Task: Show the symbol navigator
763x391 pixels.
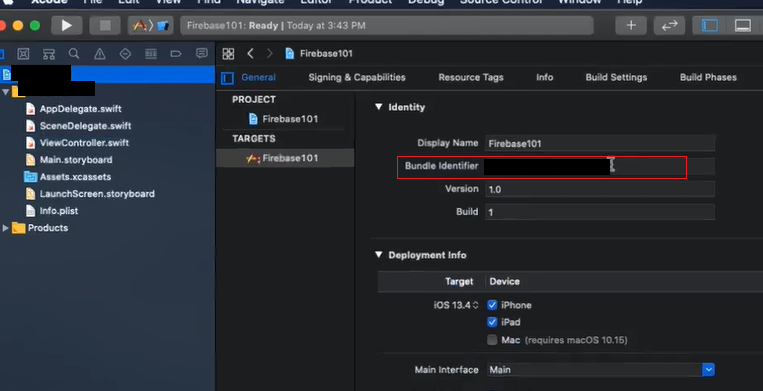Action: point(49,53)
